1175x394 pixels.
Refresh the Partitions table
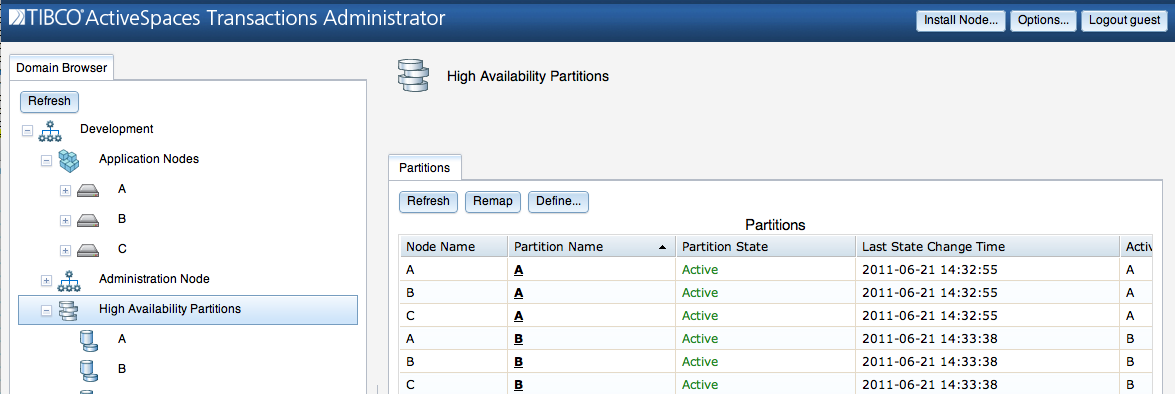click(x=429, y=201)
